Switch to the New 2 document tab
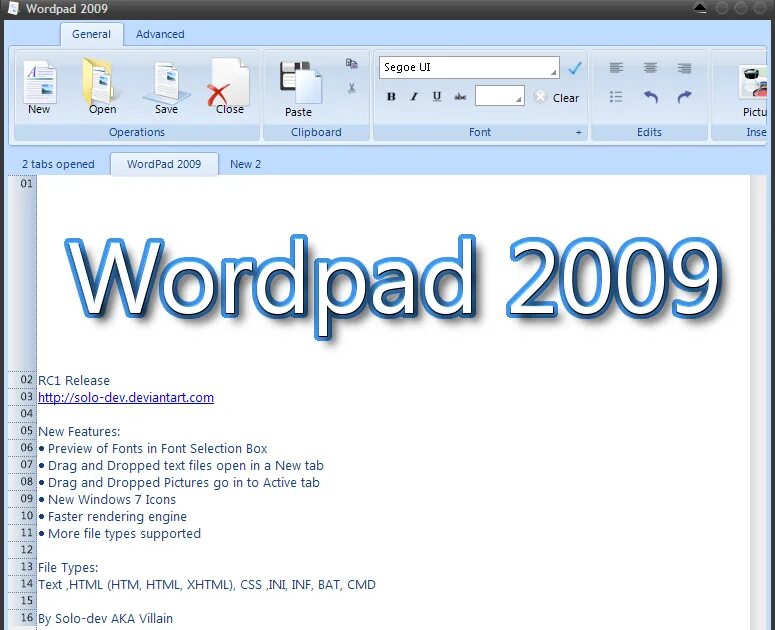This screenshot has width=775, height=630. click(x=246, y=164)
